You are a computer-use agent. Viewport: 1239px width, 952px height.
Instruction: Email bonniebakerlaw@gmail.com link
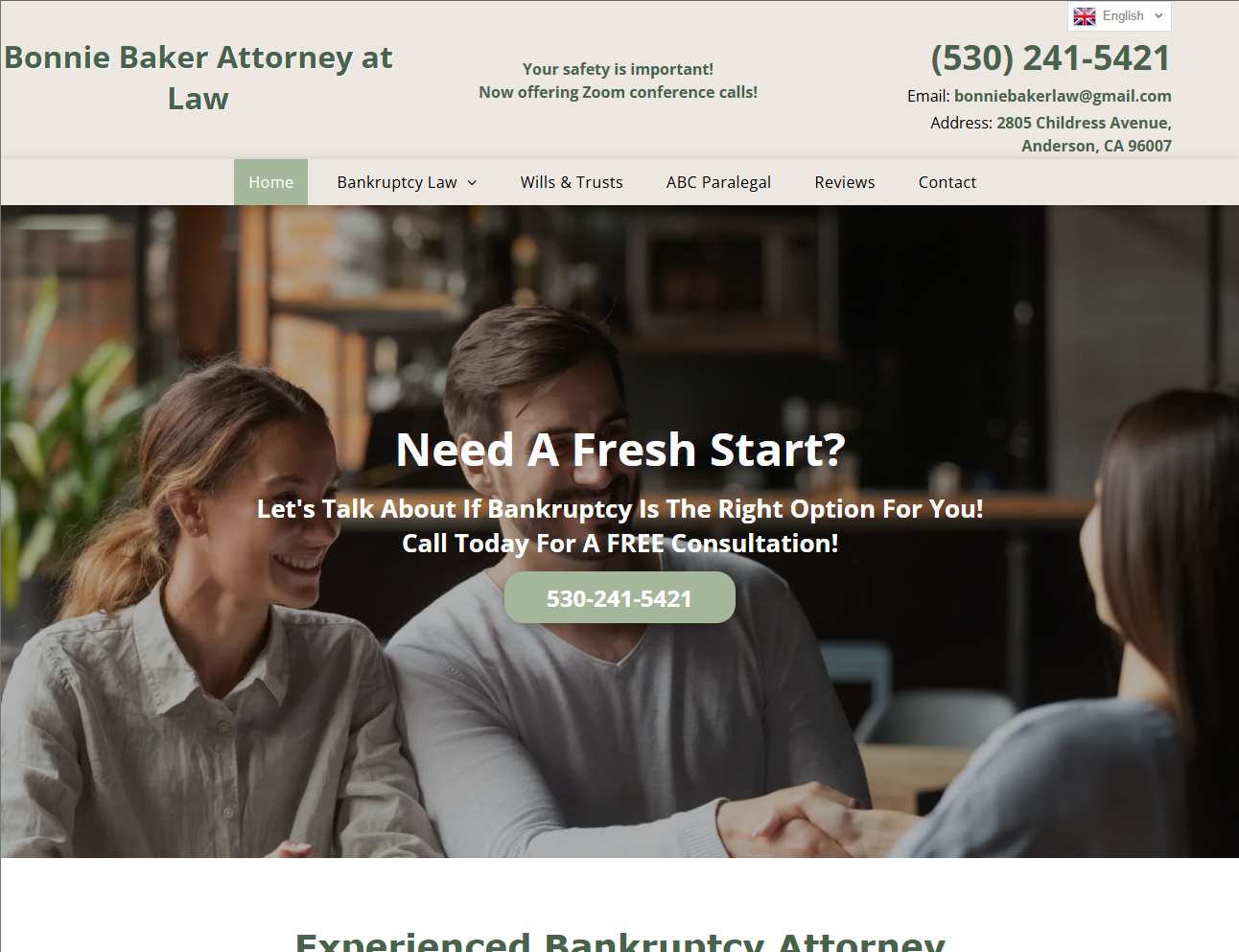point(1063,96)
